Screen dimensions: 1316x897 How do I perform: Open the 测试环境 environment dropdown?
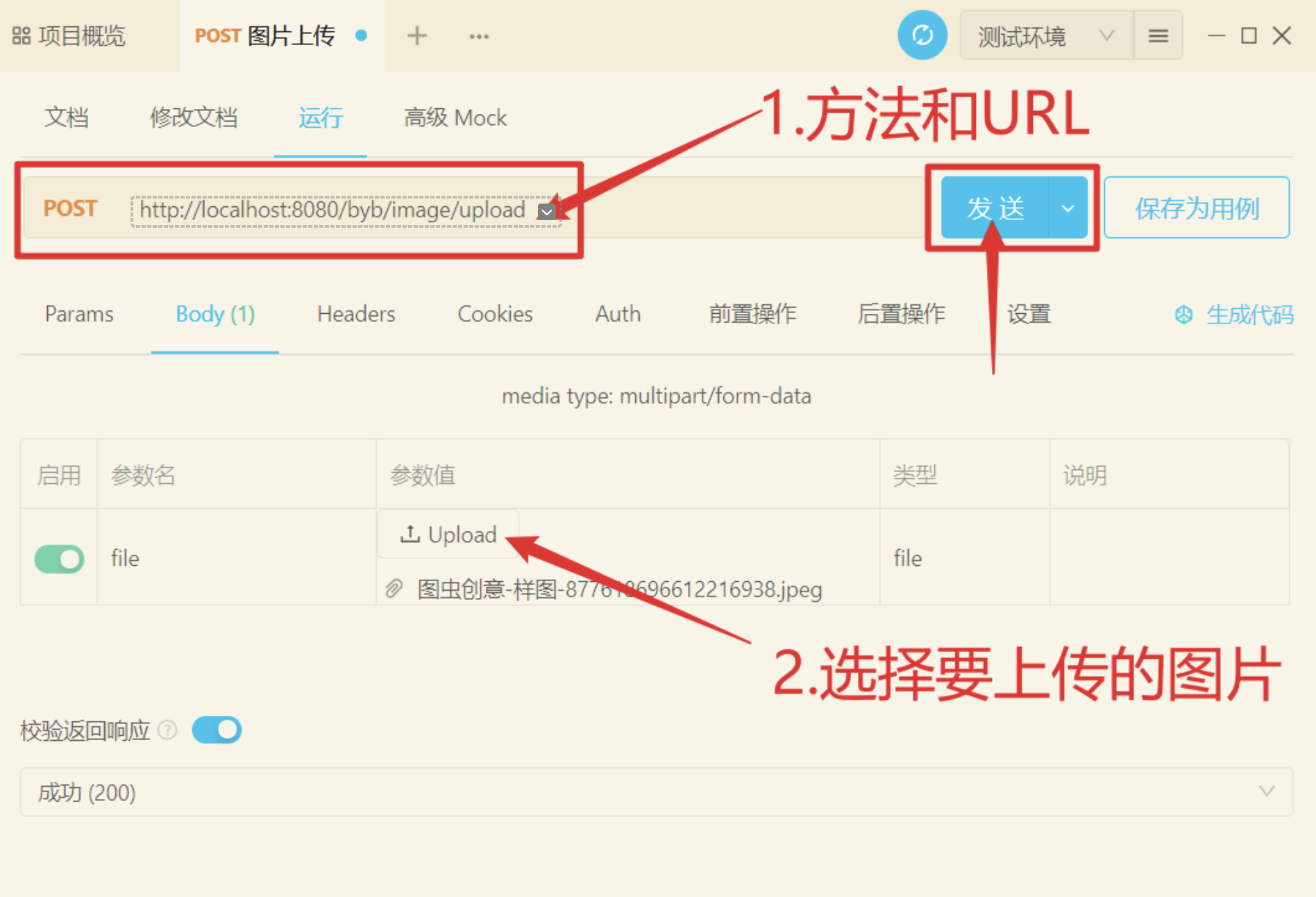tap(1046, 35)
